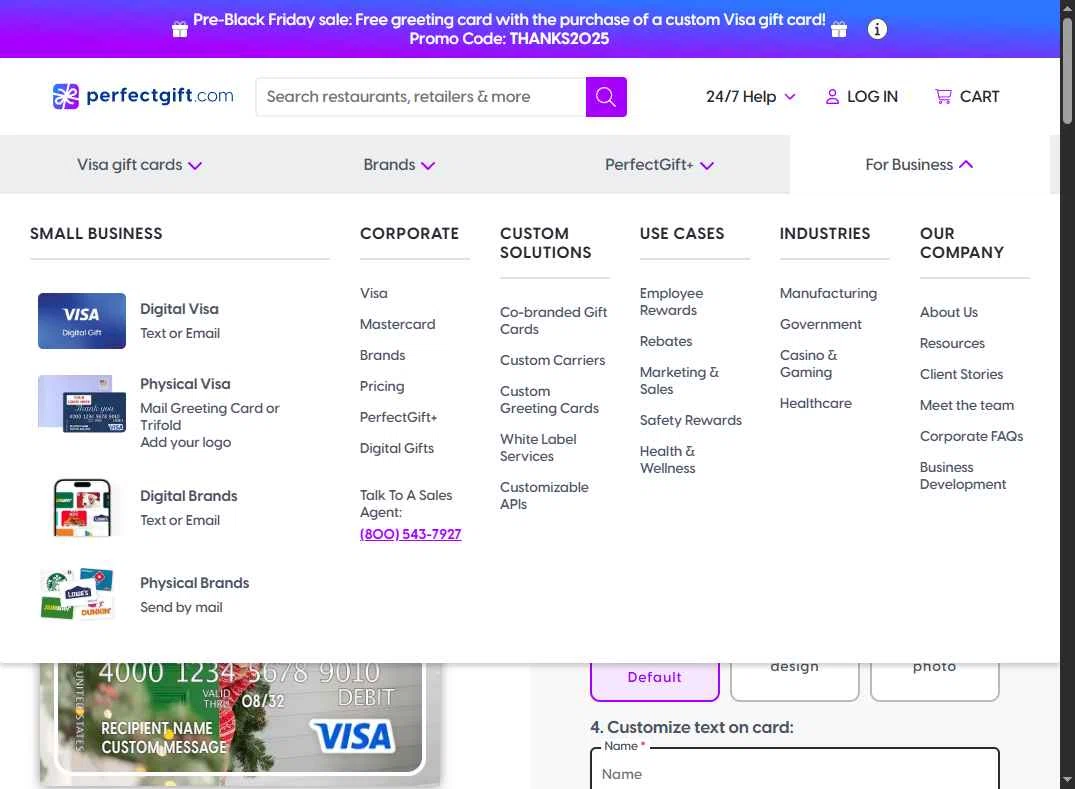The image size is (1075, 789).
Task: Open Health & Wellness use case
Action: coord(668,460)
